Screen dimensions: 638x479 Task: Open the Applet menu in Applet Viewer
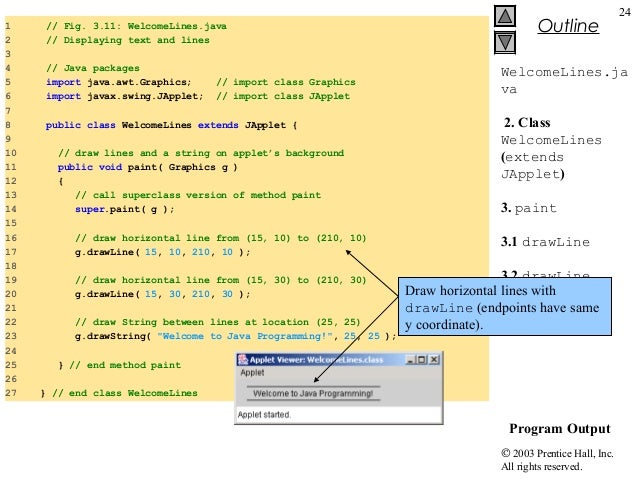pos(252,372)
